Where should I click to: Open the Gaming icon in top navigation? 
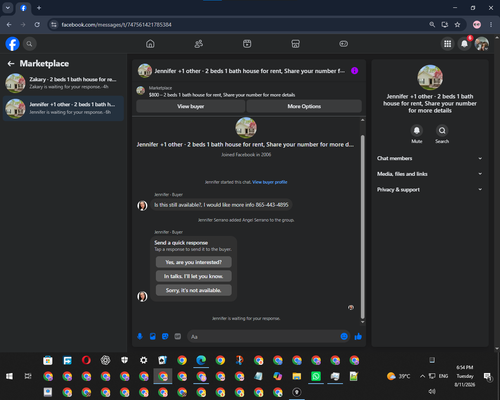pos(344,44)
